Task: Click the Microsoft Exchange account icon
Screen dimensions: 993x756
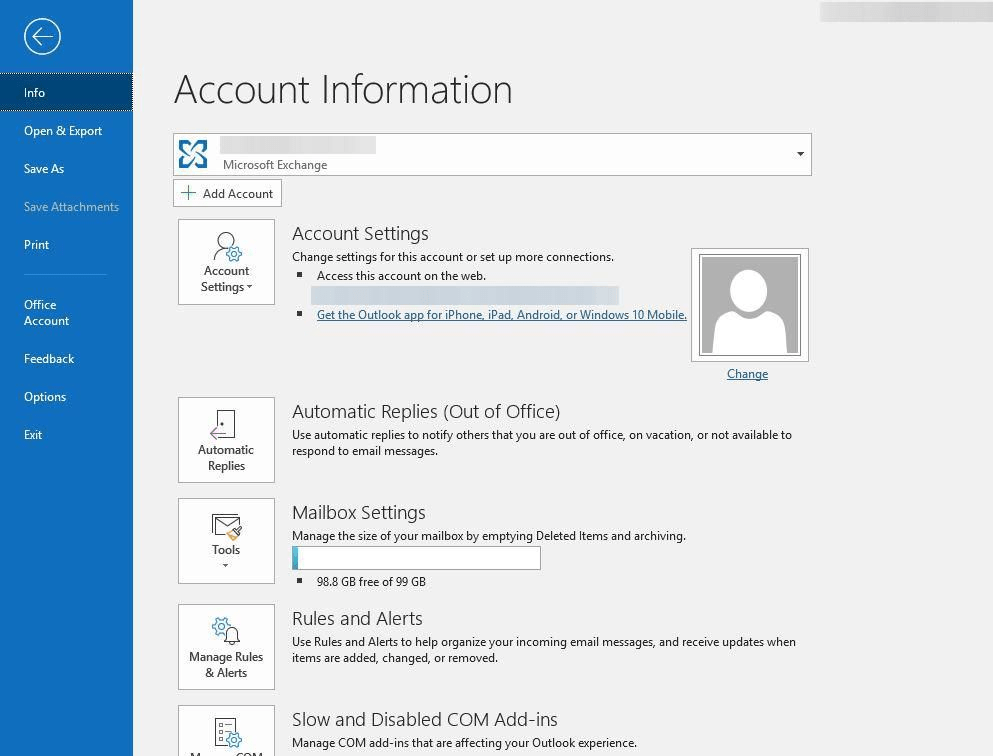Action: [x=195, y=154]
